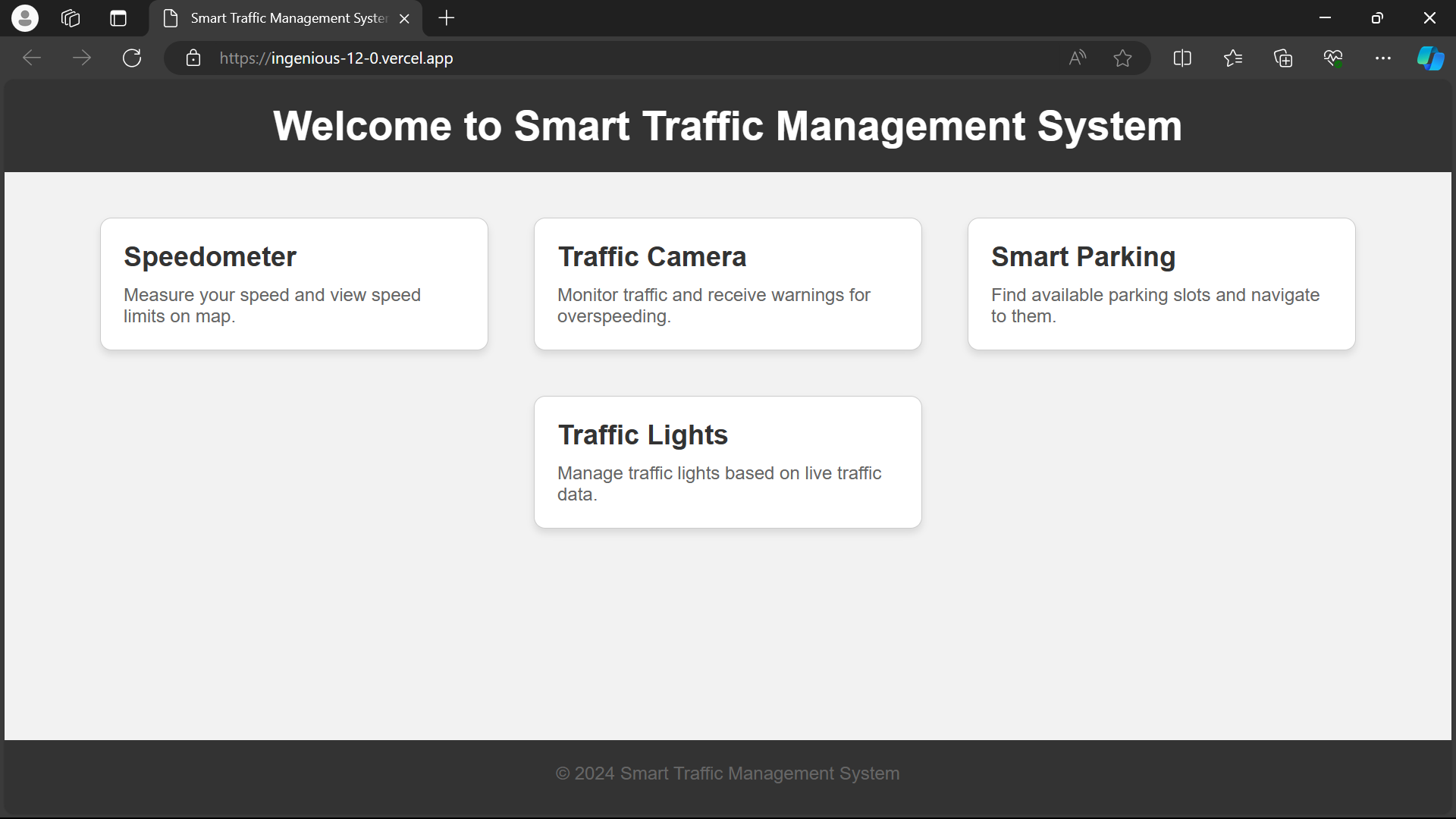Toggle the vertical tabs actions icon
This screenshot has height=819, width=1456.
pos(118,18)
